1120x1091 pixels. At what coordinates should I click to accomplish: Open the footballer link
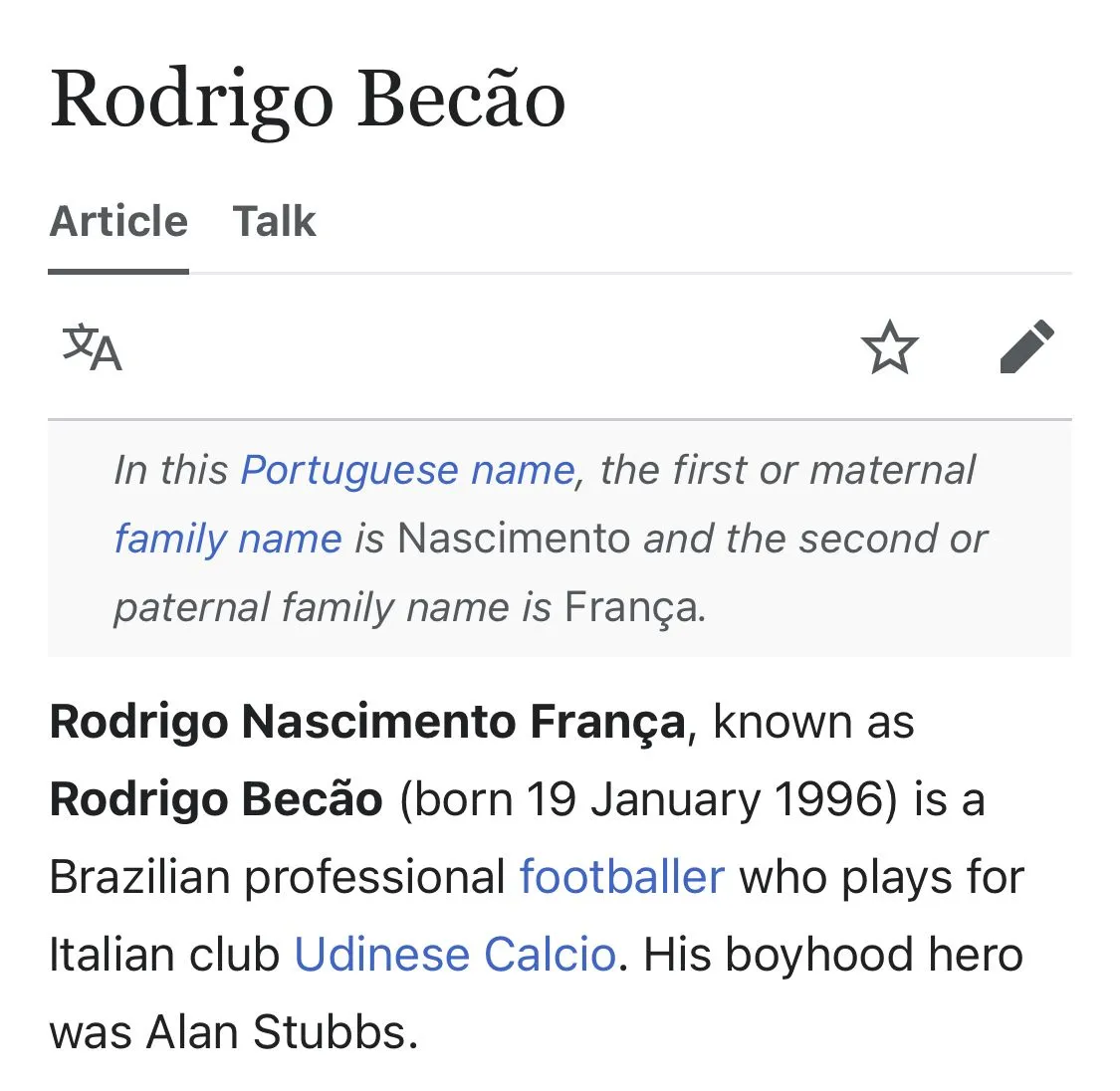click(x=621, y=877)
